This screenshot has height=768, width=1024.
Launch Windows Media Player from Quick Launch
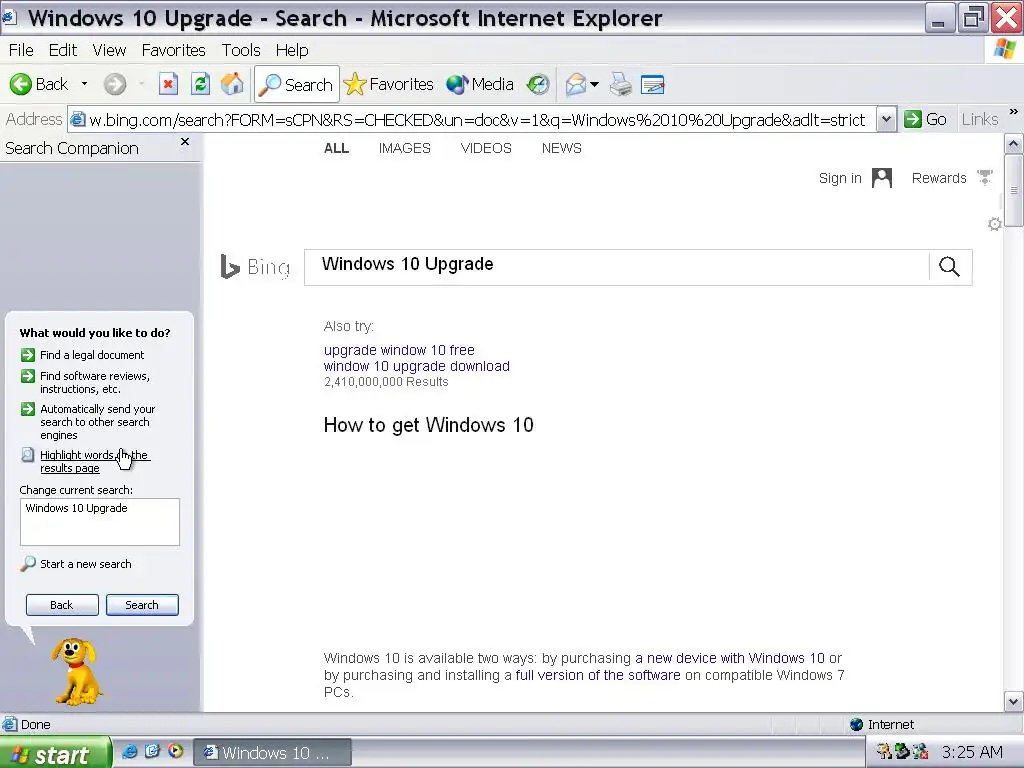175,752
